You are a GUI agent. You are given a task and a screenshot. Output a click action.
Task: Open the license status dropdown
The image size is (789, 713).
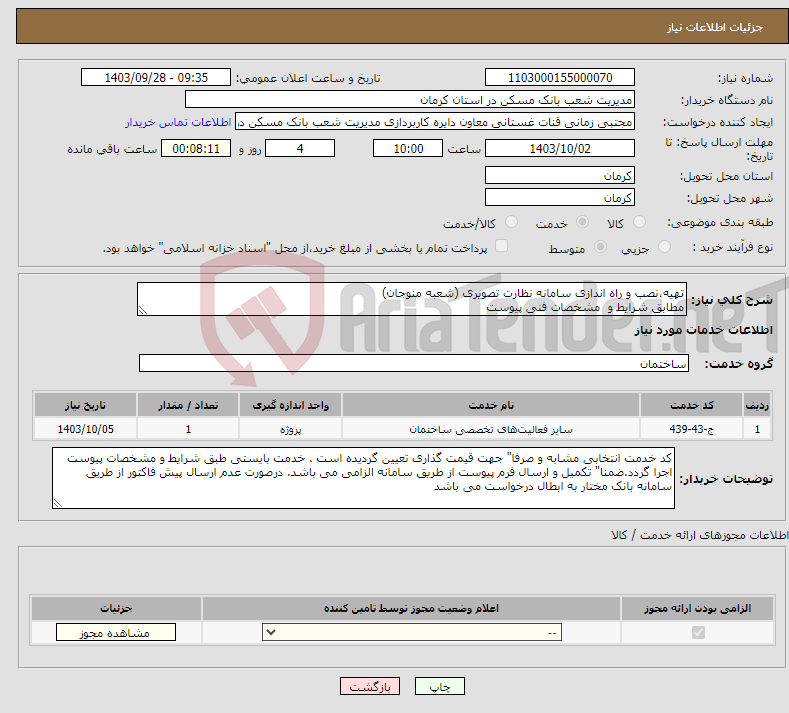[412, 632]
